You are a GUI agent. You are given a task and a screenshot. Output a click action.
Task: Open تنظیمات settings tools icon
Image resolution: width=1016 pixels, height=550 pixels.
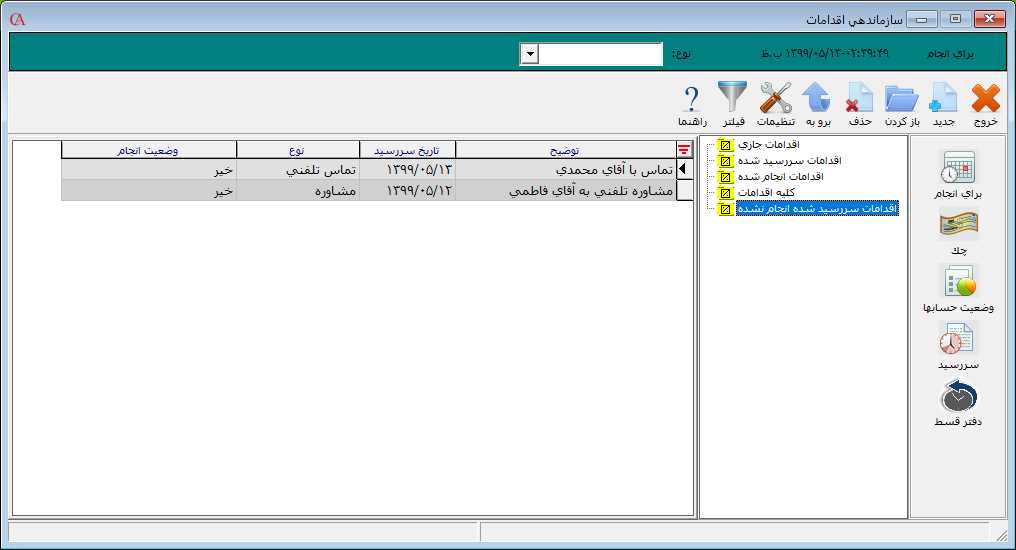(x=775, y=99)
